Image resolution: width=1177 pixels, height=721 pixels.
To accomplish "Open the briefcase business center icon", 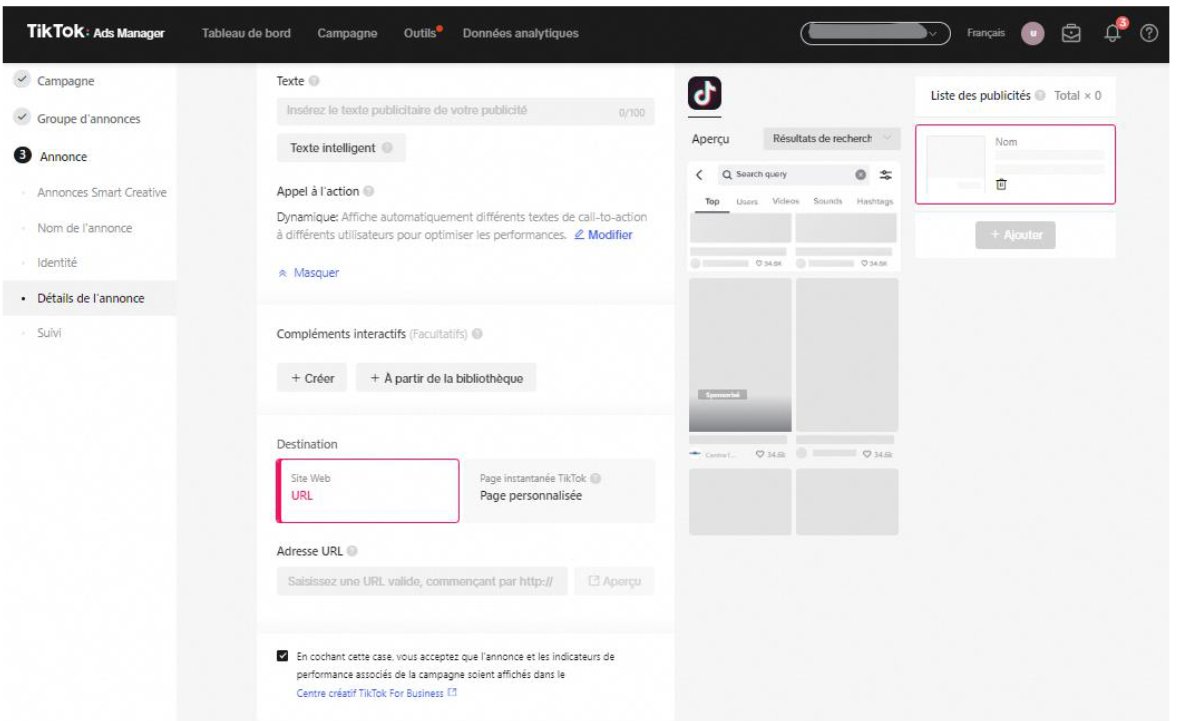I will (x=1072, y=33).
